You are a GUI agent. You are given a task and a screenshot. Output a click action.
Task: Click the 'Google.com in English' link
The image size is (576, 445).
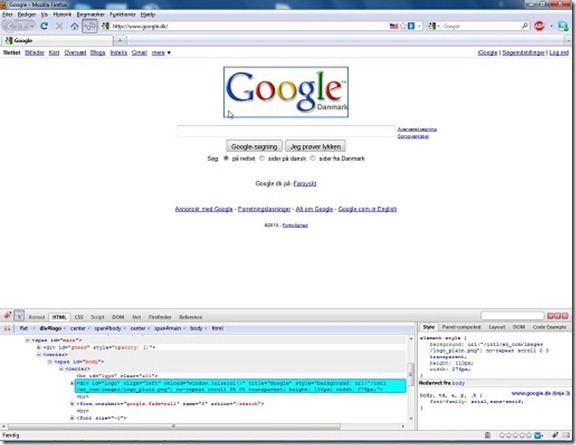[x=367, y=209]
